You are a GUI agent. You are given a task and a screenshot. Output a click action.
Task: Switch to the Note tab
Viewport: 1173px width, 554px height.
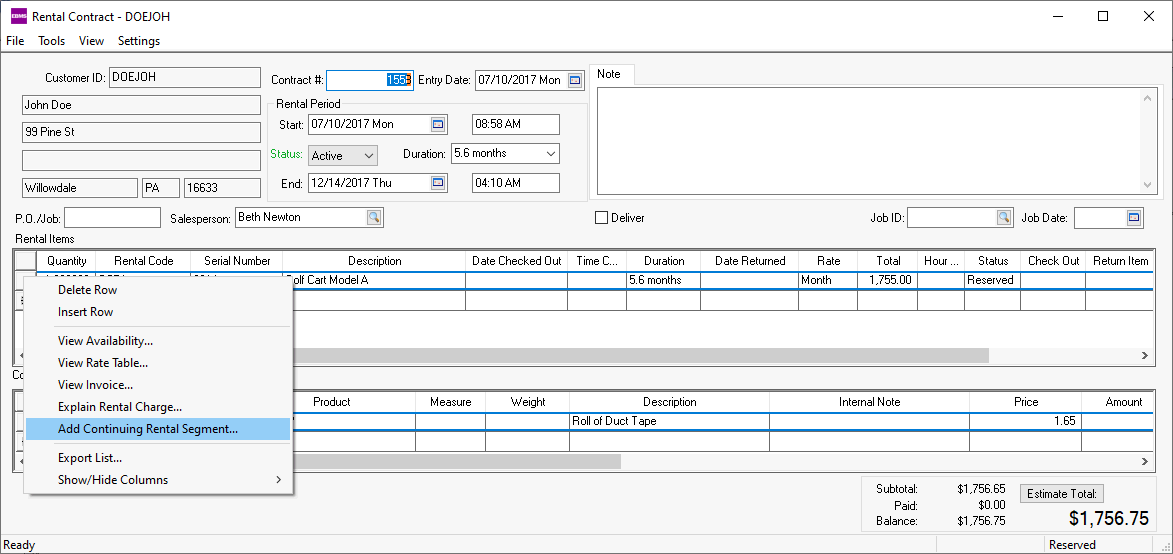(x=609, y=74)
